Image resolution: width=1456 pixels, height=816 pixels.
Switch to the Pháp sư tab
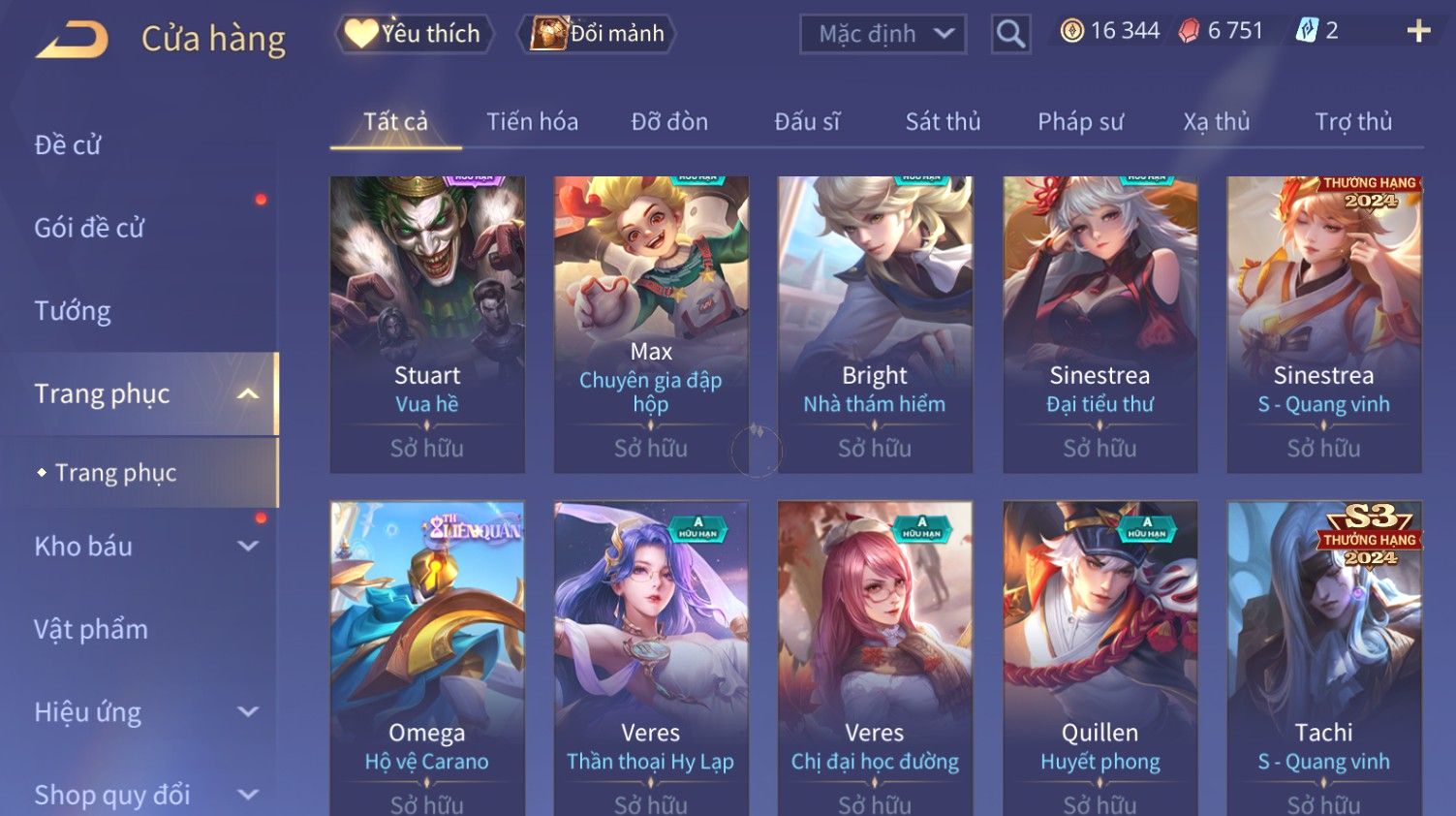click(1080, 122)
